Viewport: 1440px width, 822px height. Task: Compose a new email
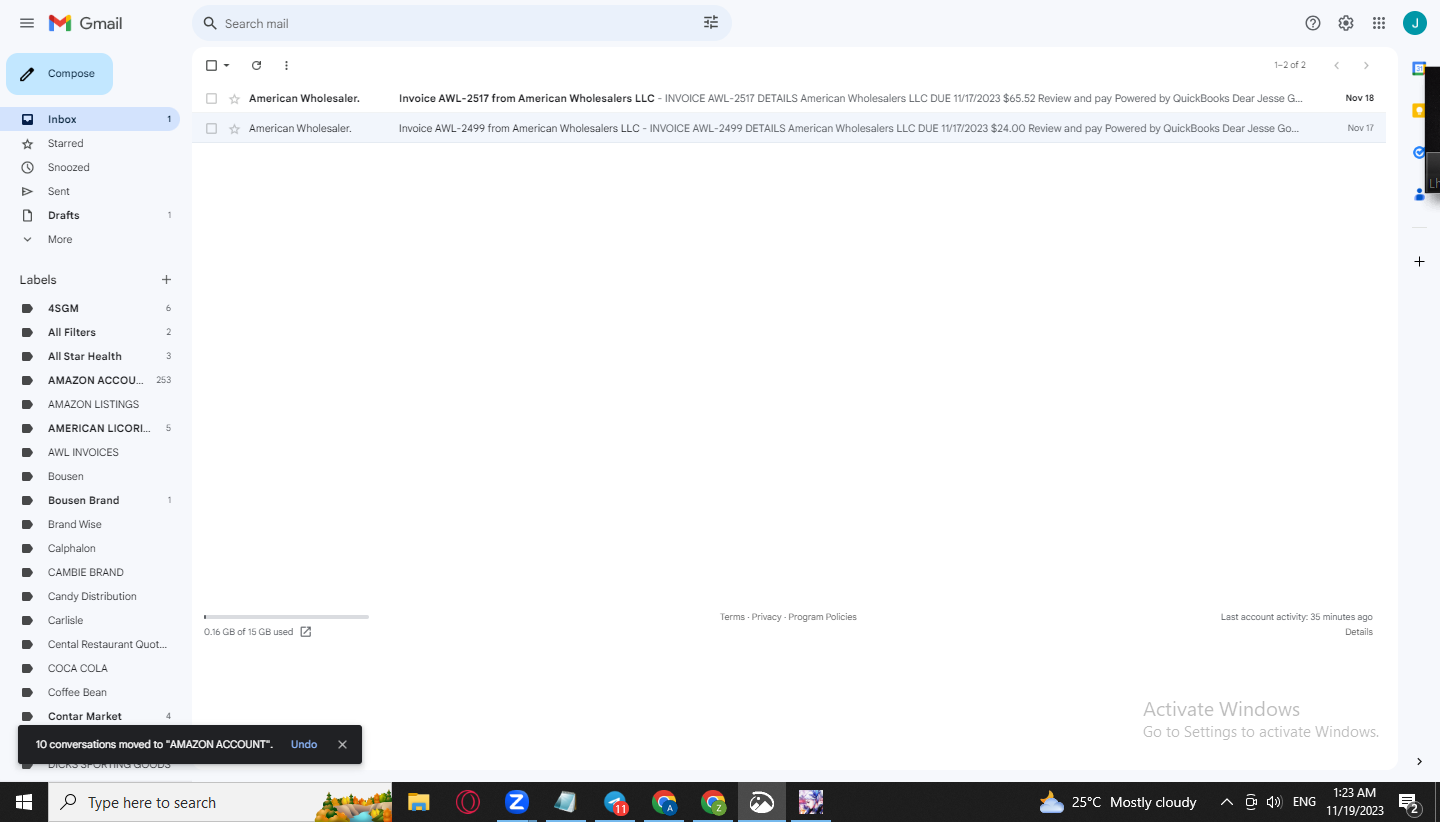point(59,74)
